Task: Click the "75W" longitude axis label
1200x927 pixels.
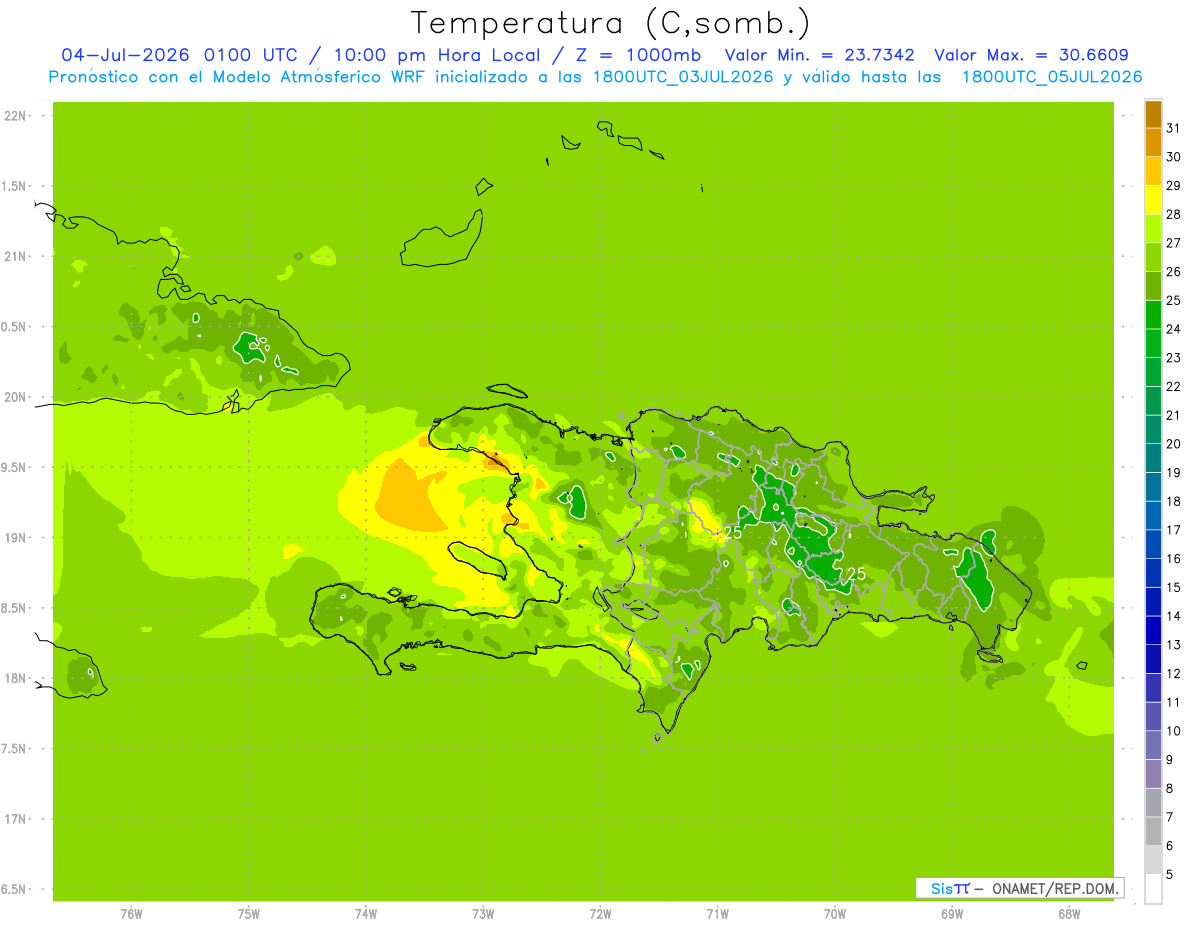Action: [x=249, y=914]
